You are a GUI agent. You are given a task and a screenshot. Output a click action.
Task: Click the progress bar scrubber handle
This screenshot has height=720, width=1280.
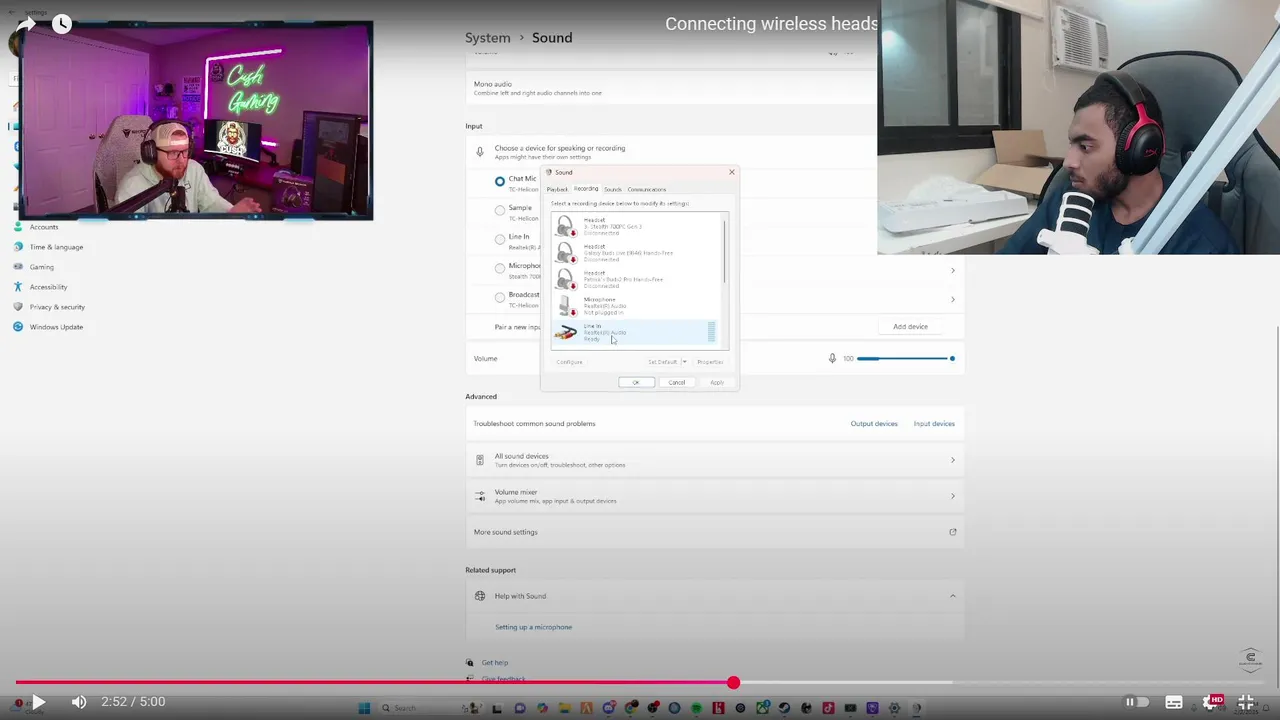(x=733, y=683)
